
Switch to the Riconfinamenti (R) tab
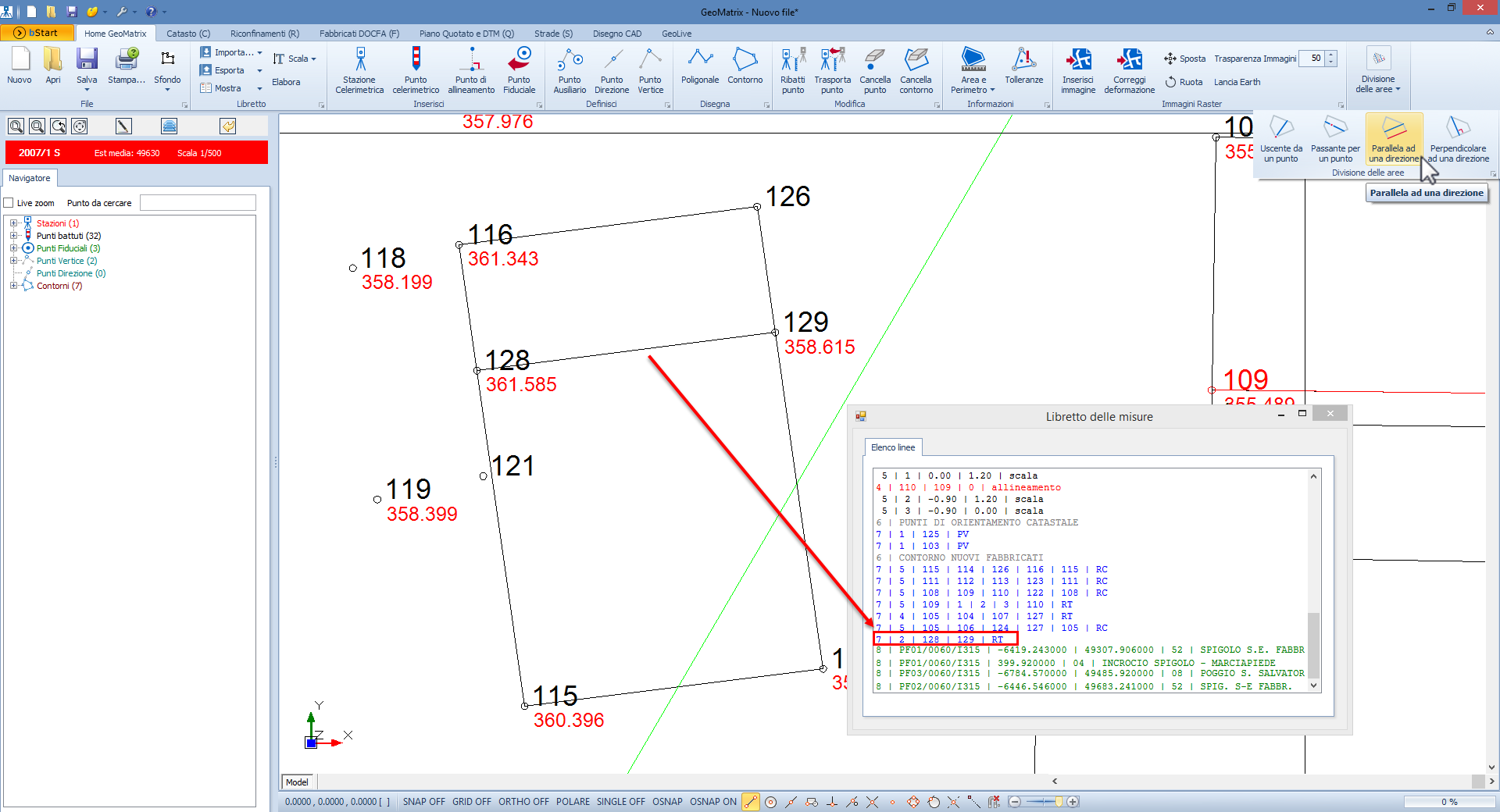pyautogui.click(x=265, y=34)
